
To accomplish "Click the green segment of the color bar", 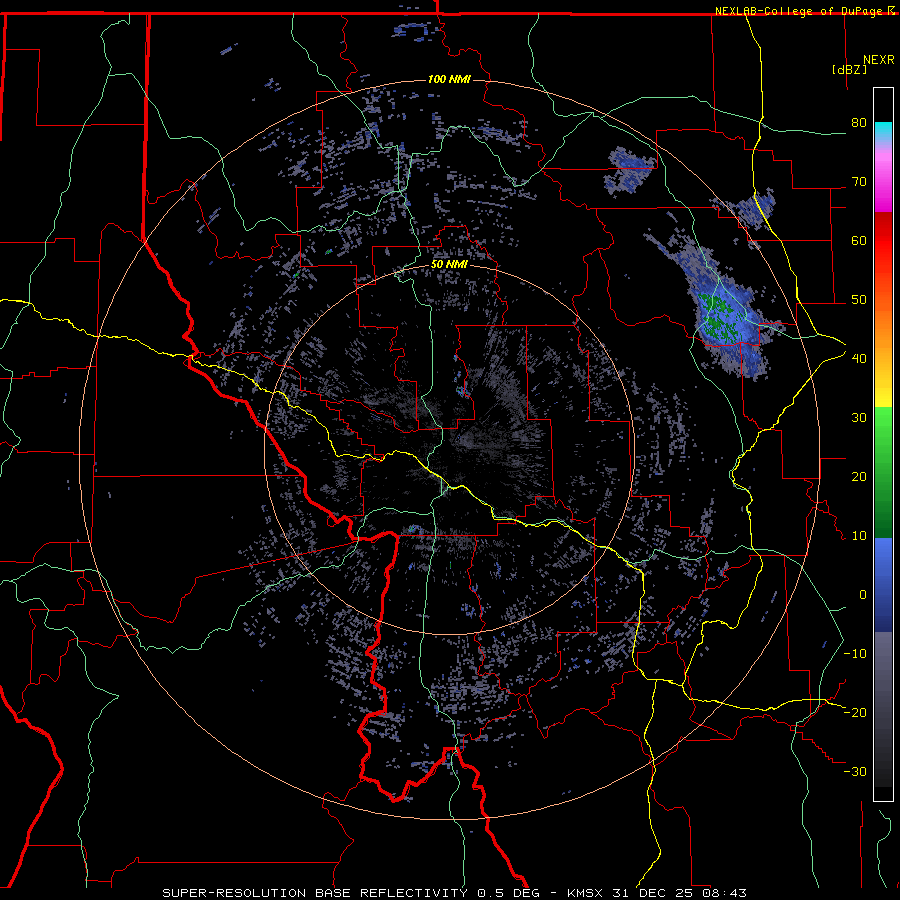I will pyautogui.click(x=883, y=472).
